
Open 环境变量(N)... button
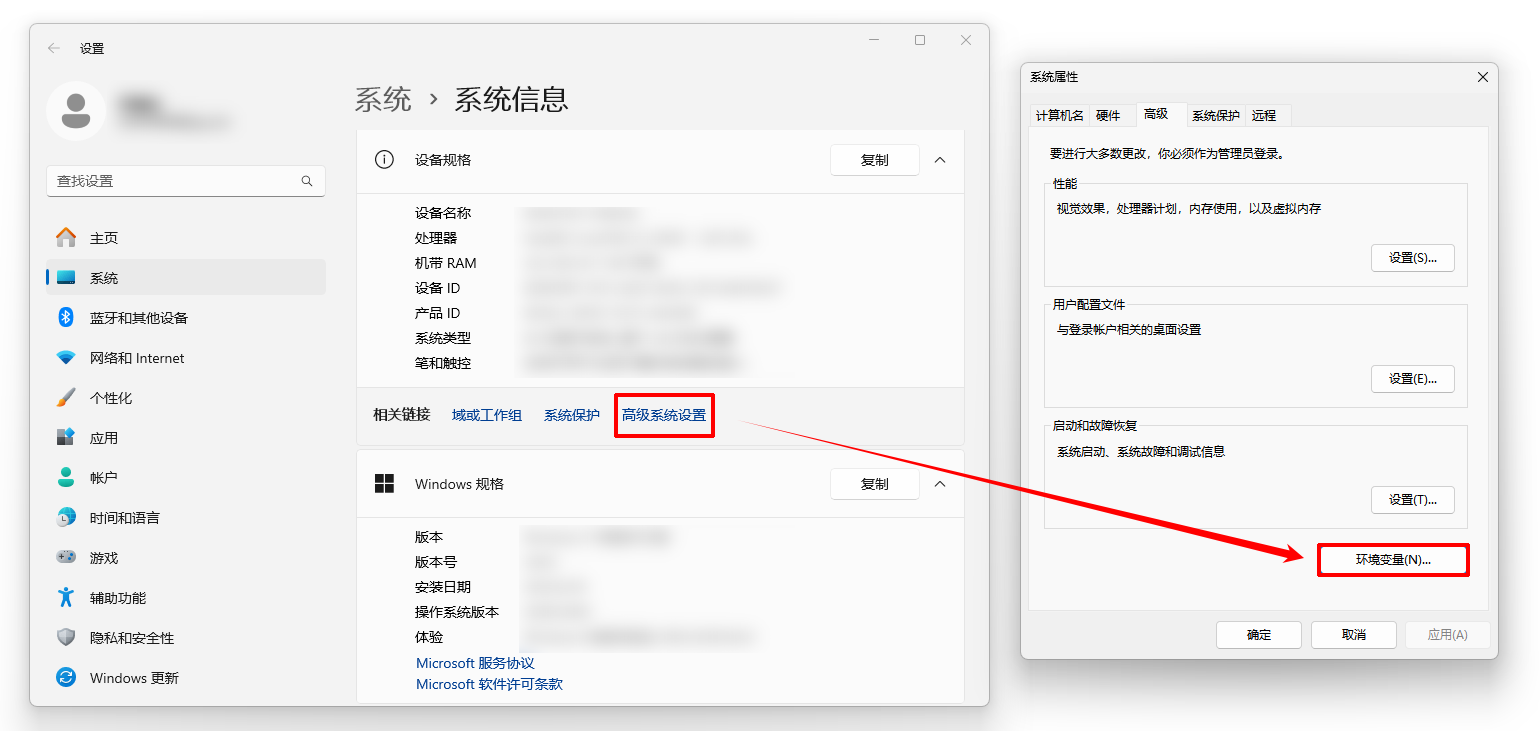click(1393, 560)
